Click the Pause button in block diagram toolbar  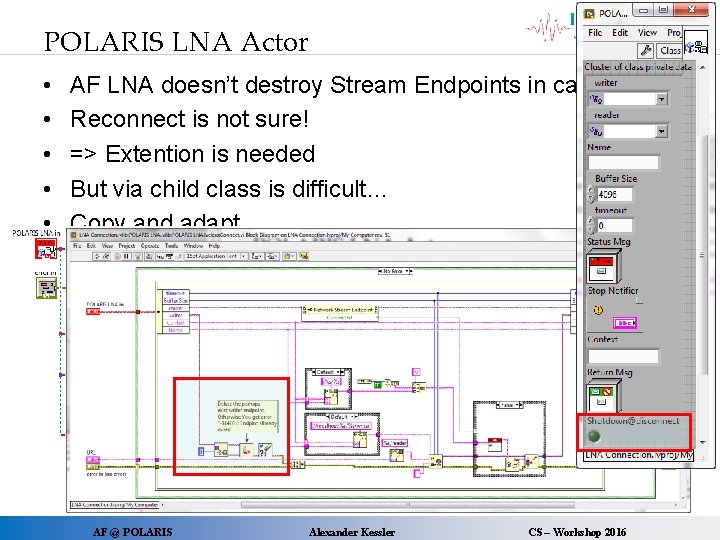pos(127,256)
